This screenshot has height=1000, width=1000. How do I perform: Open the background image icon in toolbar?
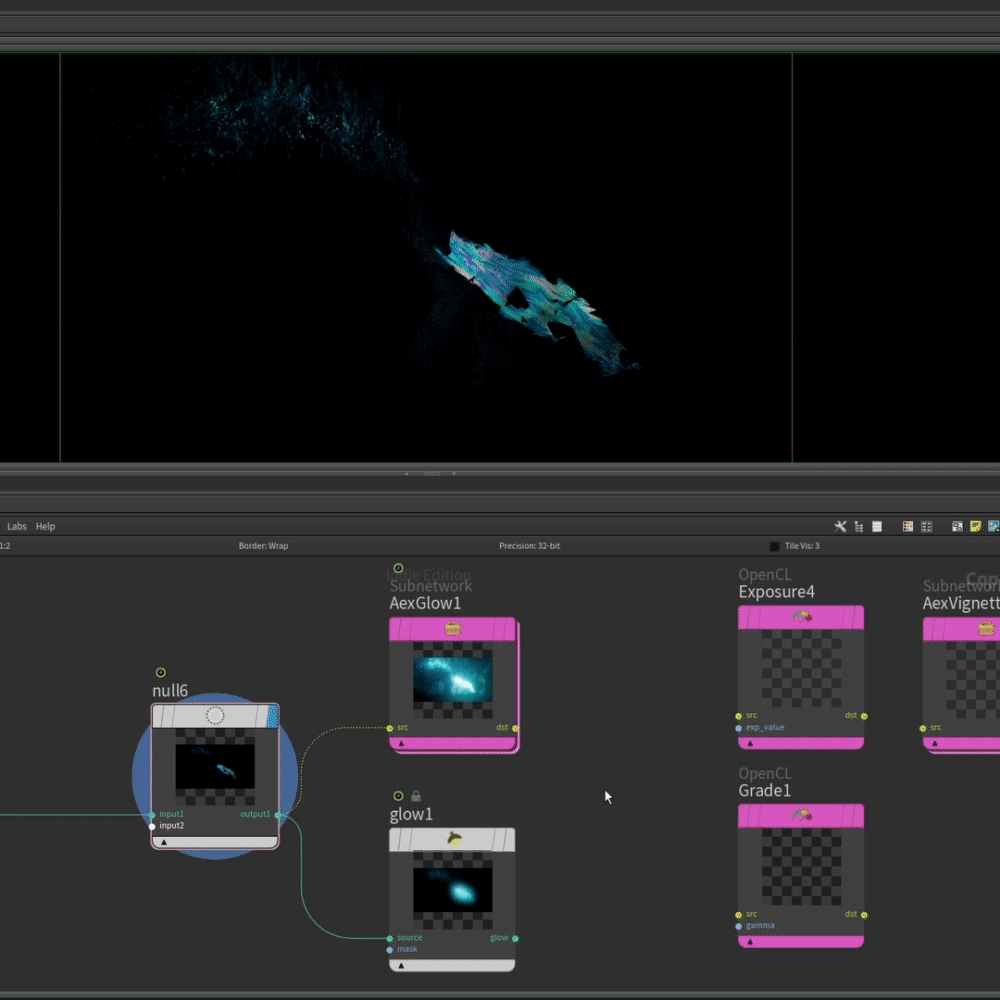[993, 526]
